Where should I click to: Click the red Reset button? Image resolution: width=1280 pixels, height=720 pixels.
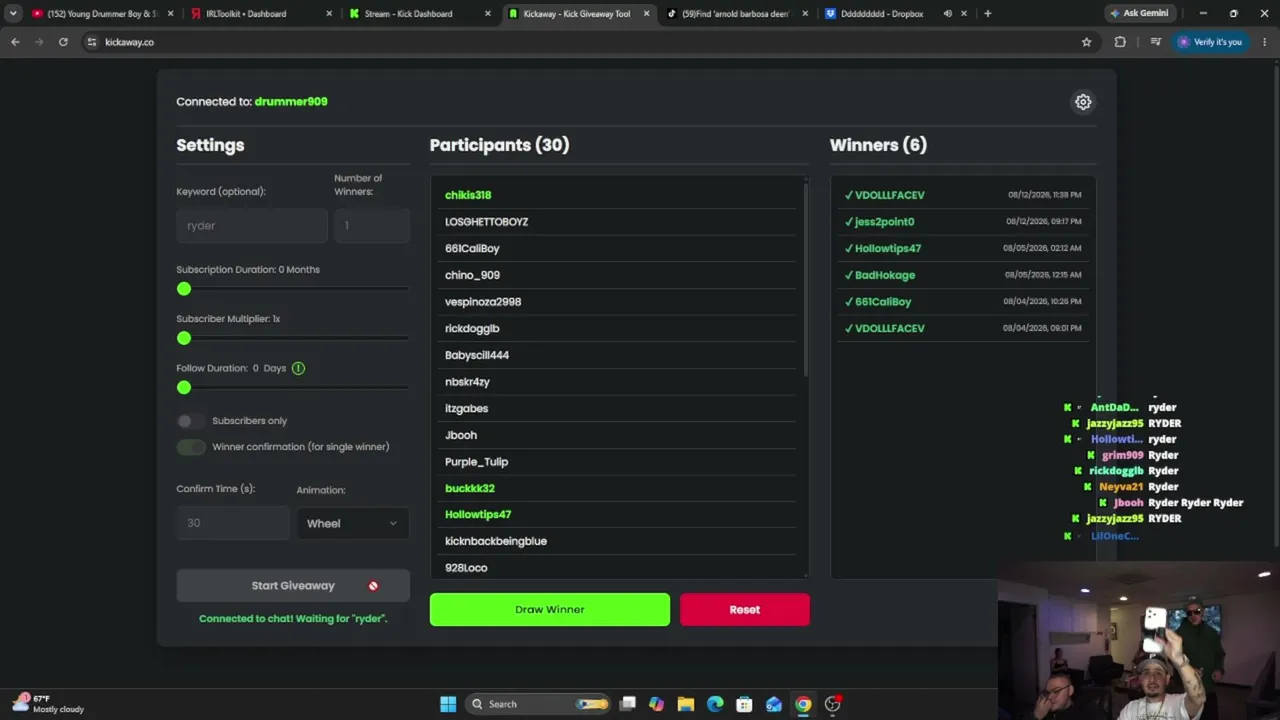(x=745, y=609)
